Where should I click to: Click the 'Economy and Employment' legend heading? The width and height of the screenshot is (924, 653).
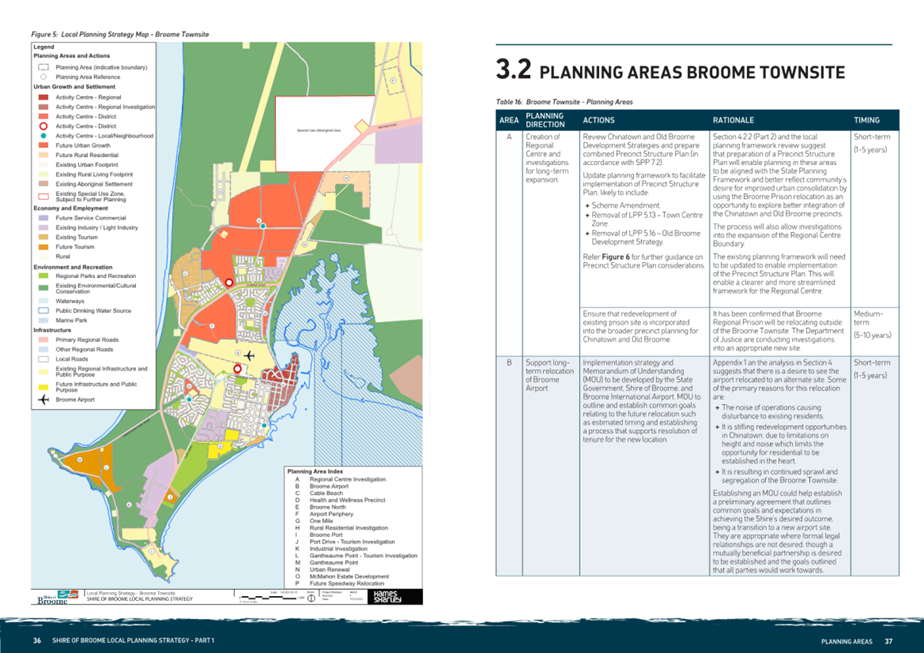point(71,208)
